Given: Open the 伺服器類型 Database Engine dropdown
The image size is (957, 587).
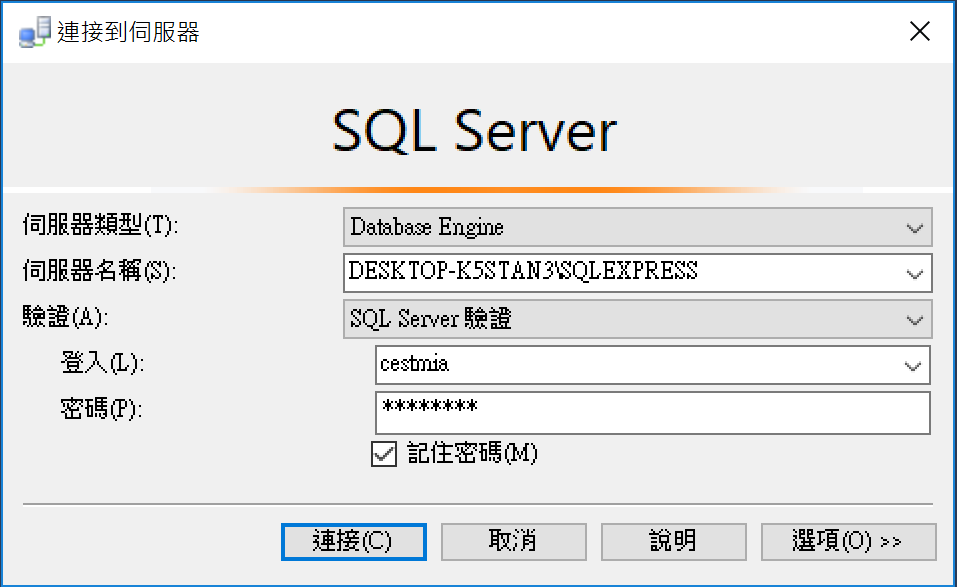Looking at the screenshot, I should click(x=637, y=227).
